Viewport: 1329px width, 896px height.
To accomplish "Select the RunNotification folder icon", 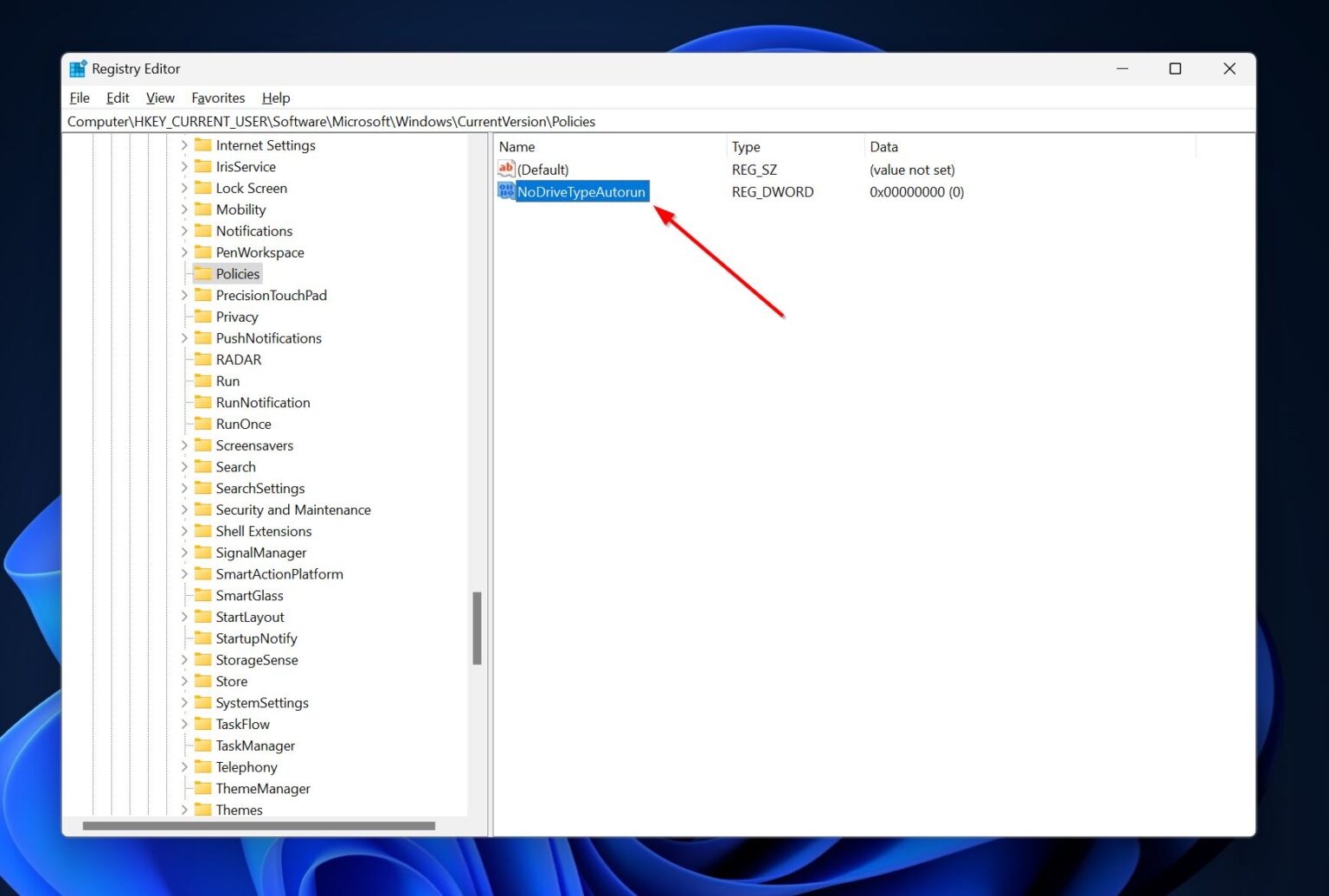I will [x=203, y=402].
